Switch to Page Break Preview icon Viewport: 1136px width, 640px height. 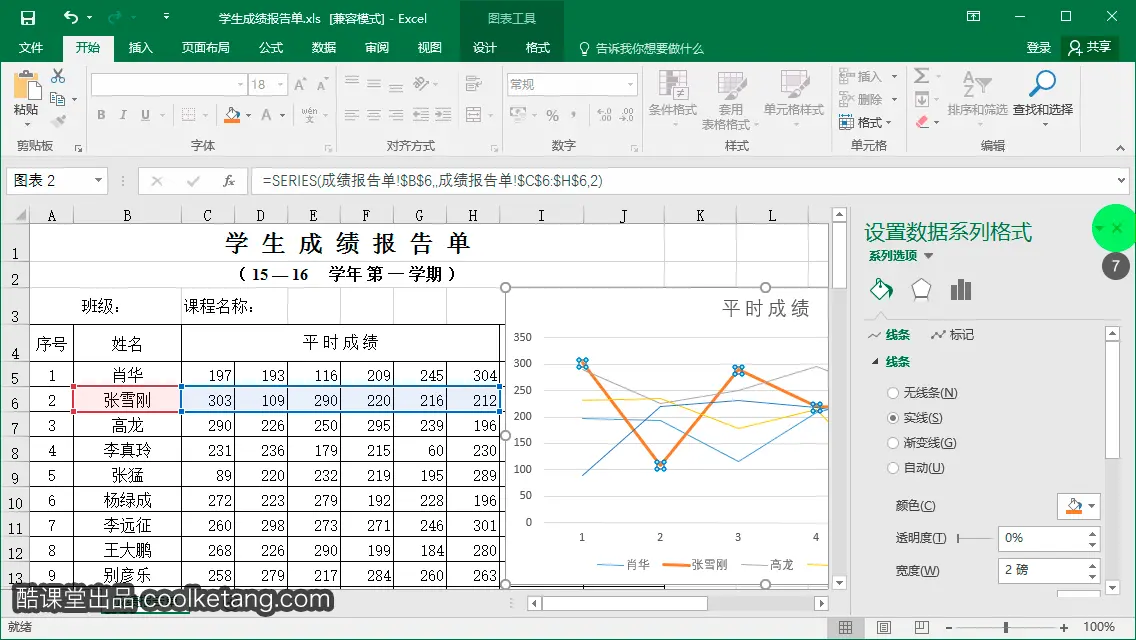coord(922,627)
